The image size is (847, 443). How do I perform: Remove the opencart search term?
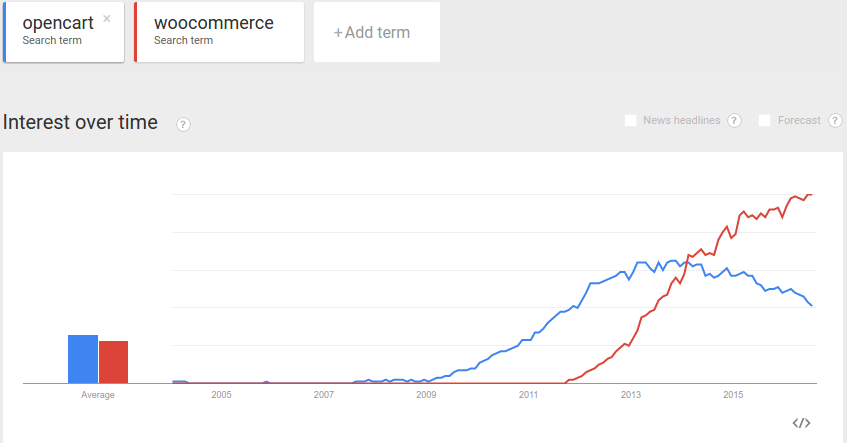[107, 18]
